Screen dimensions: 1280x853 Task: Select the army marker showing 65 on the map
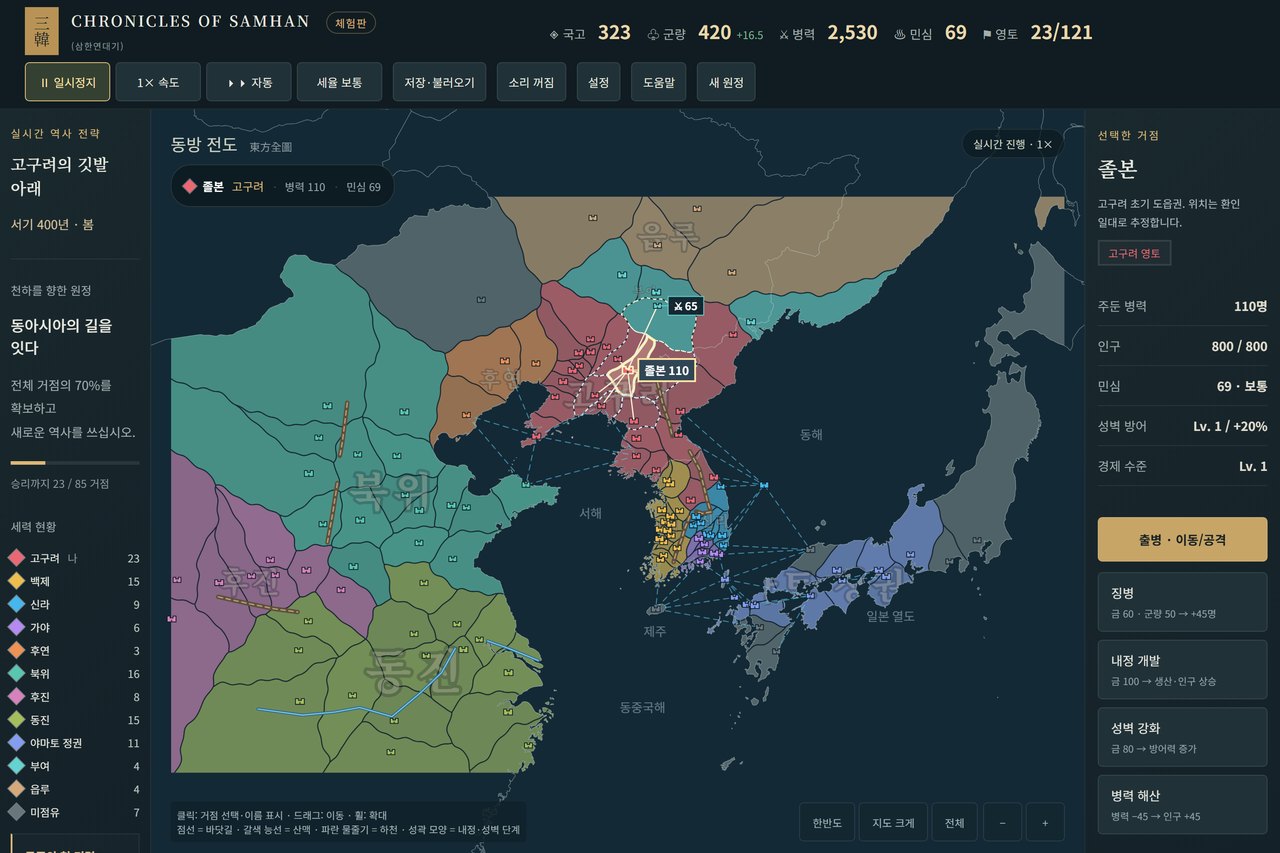click(x=685, y=306)
